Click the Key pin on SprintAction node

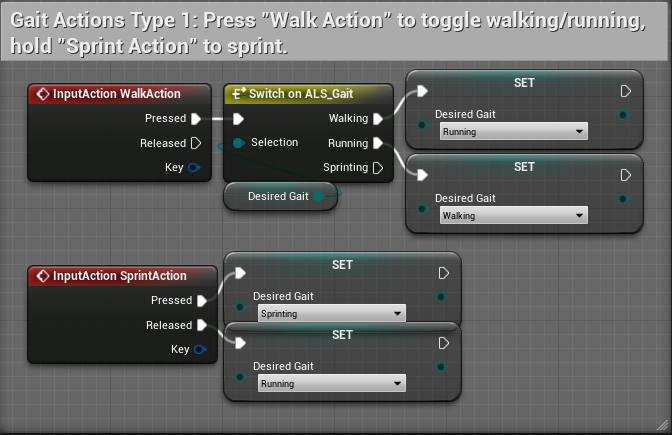200,349
